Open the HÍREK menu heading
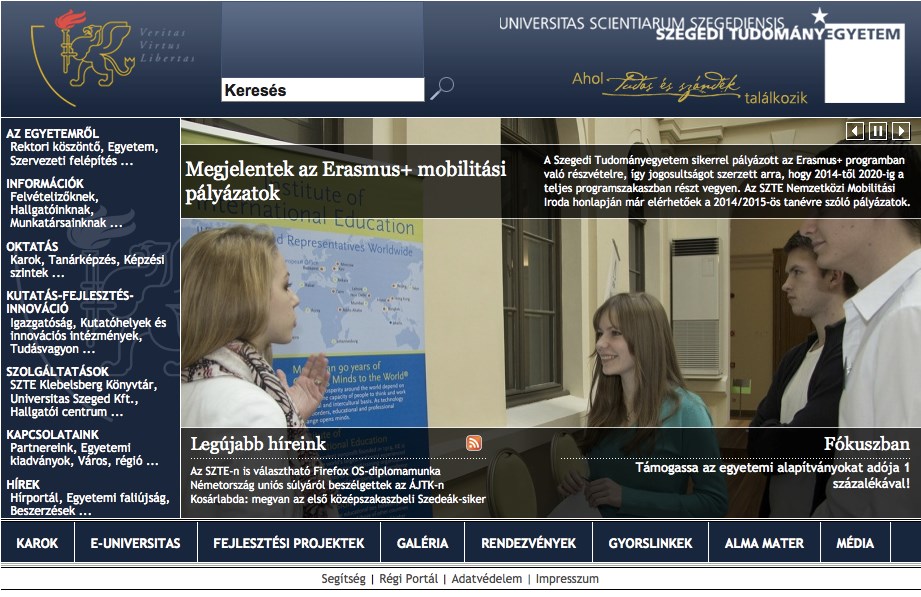This screenshot has width=921, height=597. tap(23, 485)
